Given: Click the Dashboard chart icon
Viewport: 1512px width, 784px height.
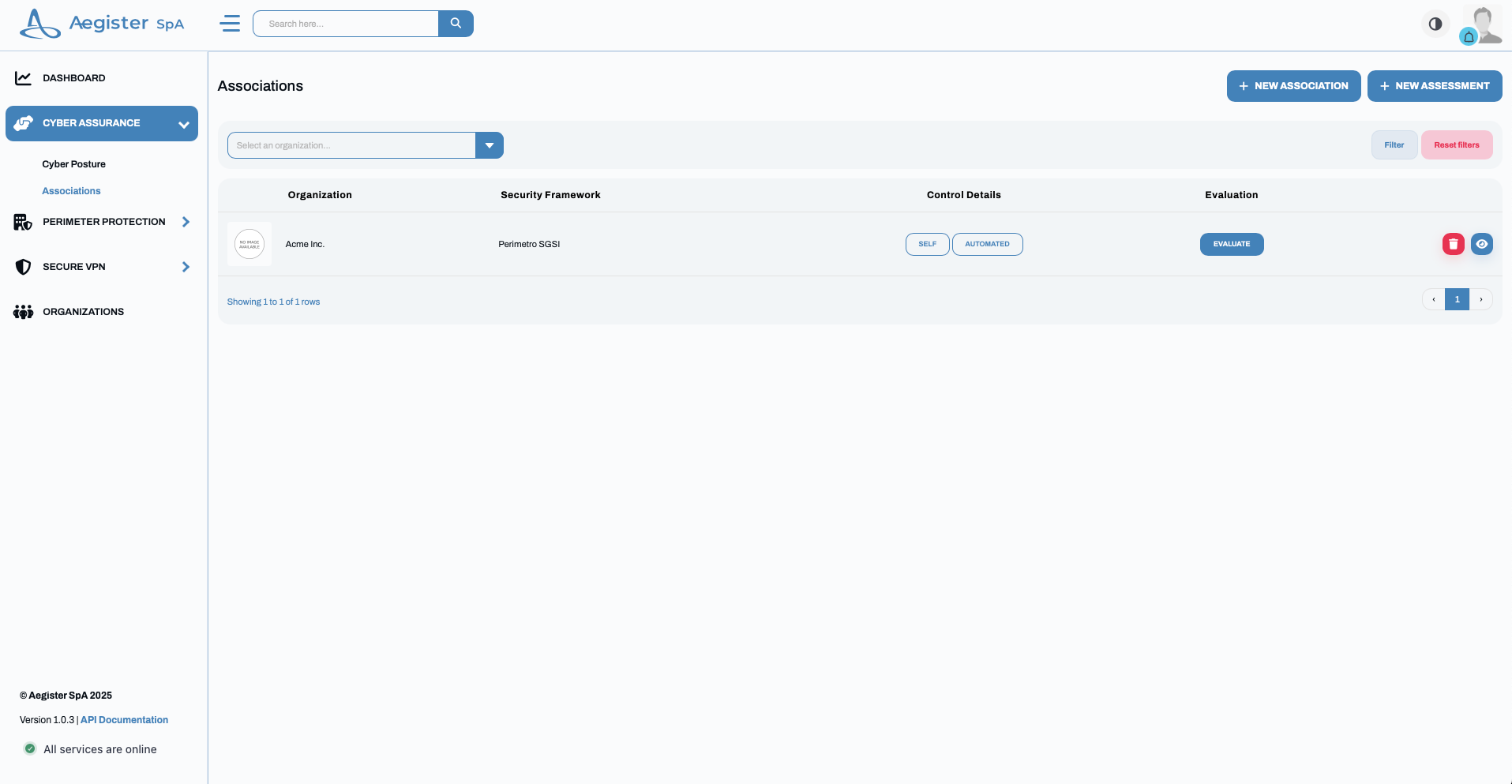Looking at the screenshot, I should click(23, 78).
